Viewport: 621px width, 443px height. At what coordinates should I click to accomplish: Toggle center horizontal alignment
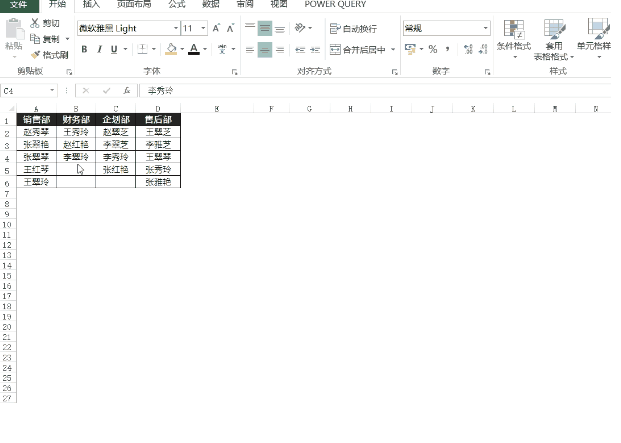click(x=265, y=50)
